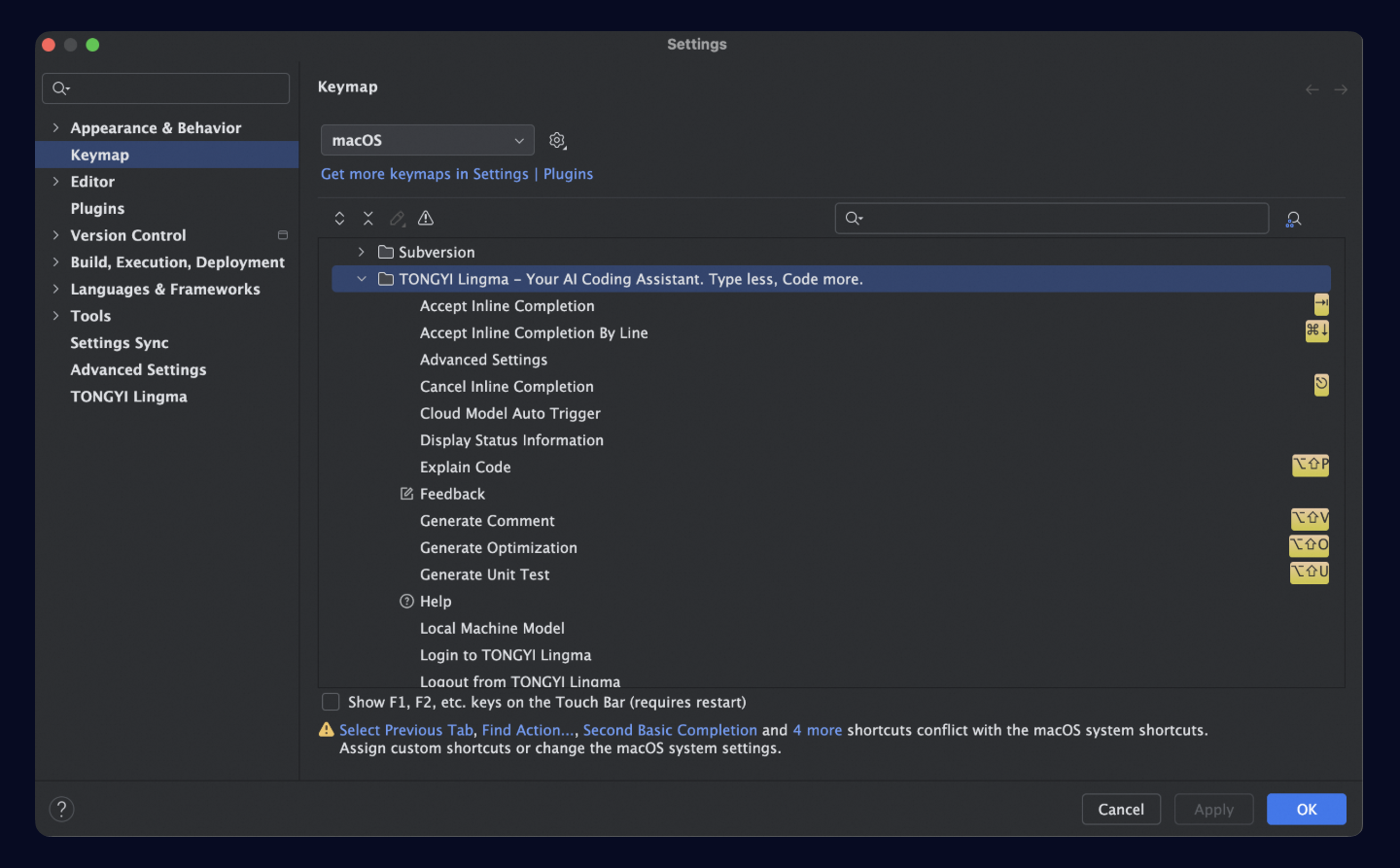
Task: Follow the Plugins link next to keymaps
Action: 568,174
